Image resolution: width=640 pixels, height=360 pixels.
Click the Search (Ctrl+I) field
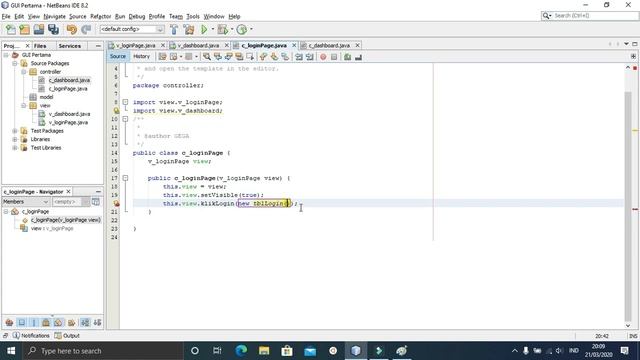click(x=589, y=16)
